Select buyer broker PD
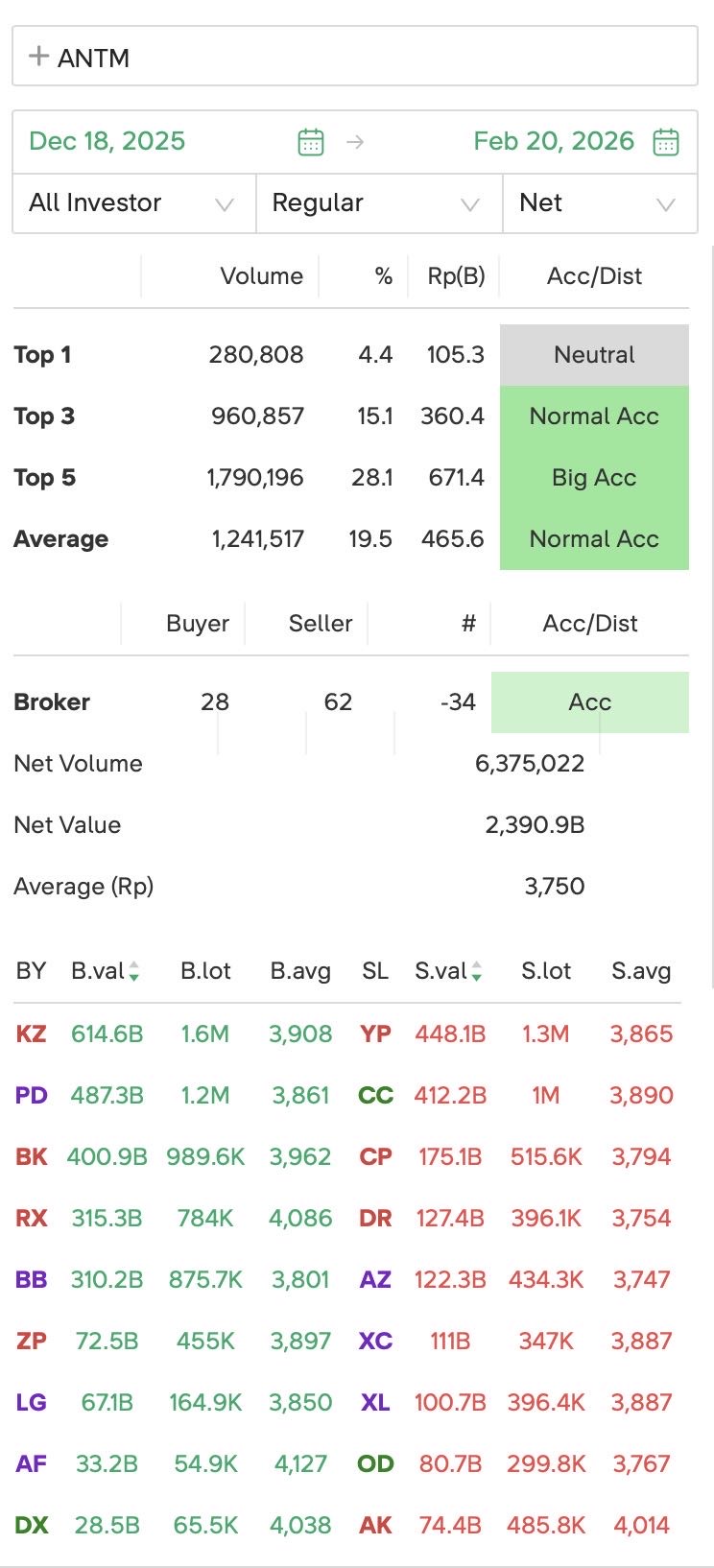 [32, 1095]
